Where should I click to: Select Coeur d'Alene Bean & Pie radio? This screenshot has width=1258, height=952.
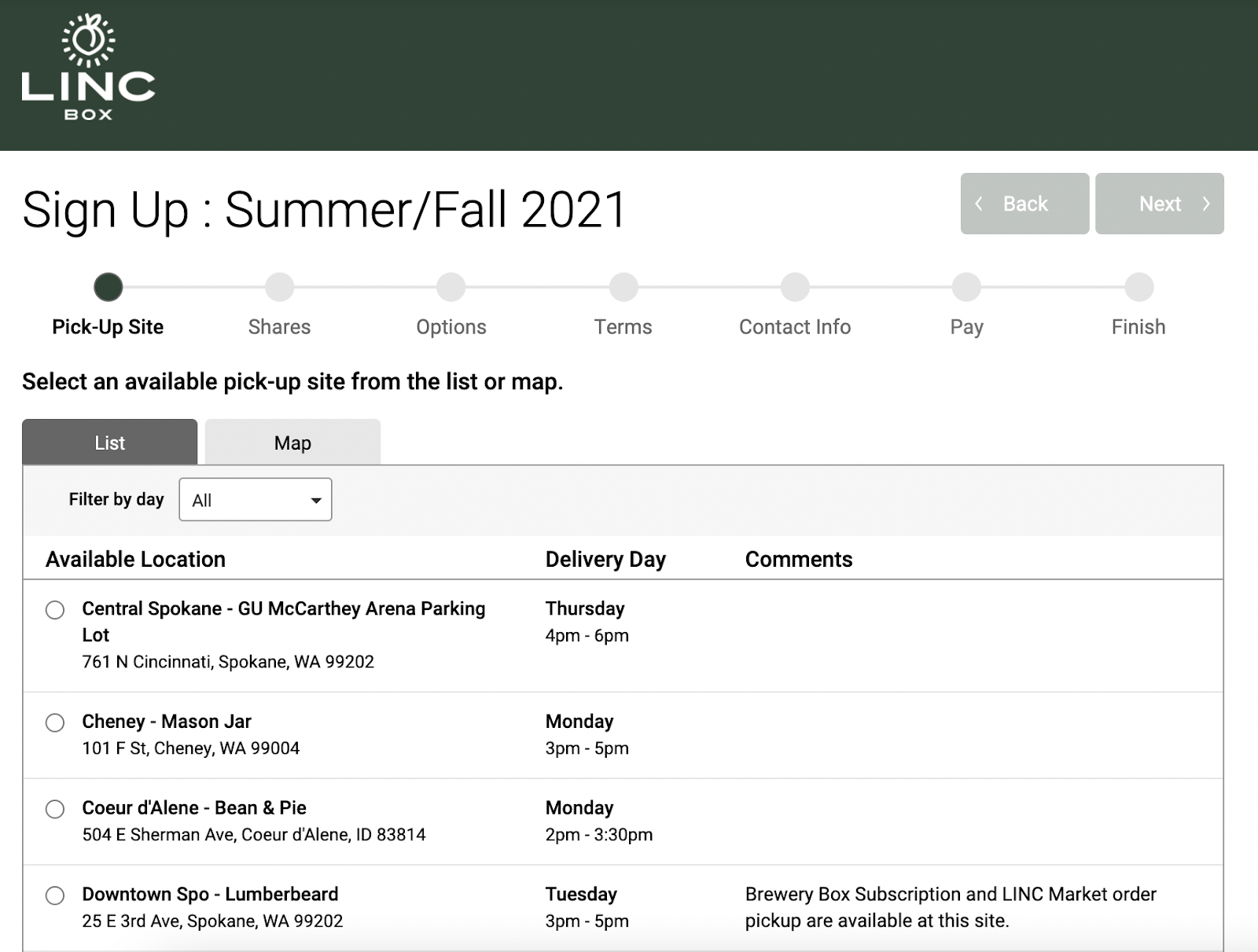click(x=55, y=809)
